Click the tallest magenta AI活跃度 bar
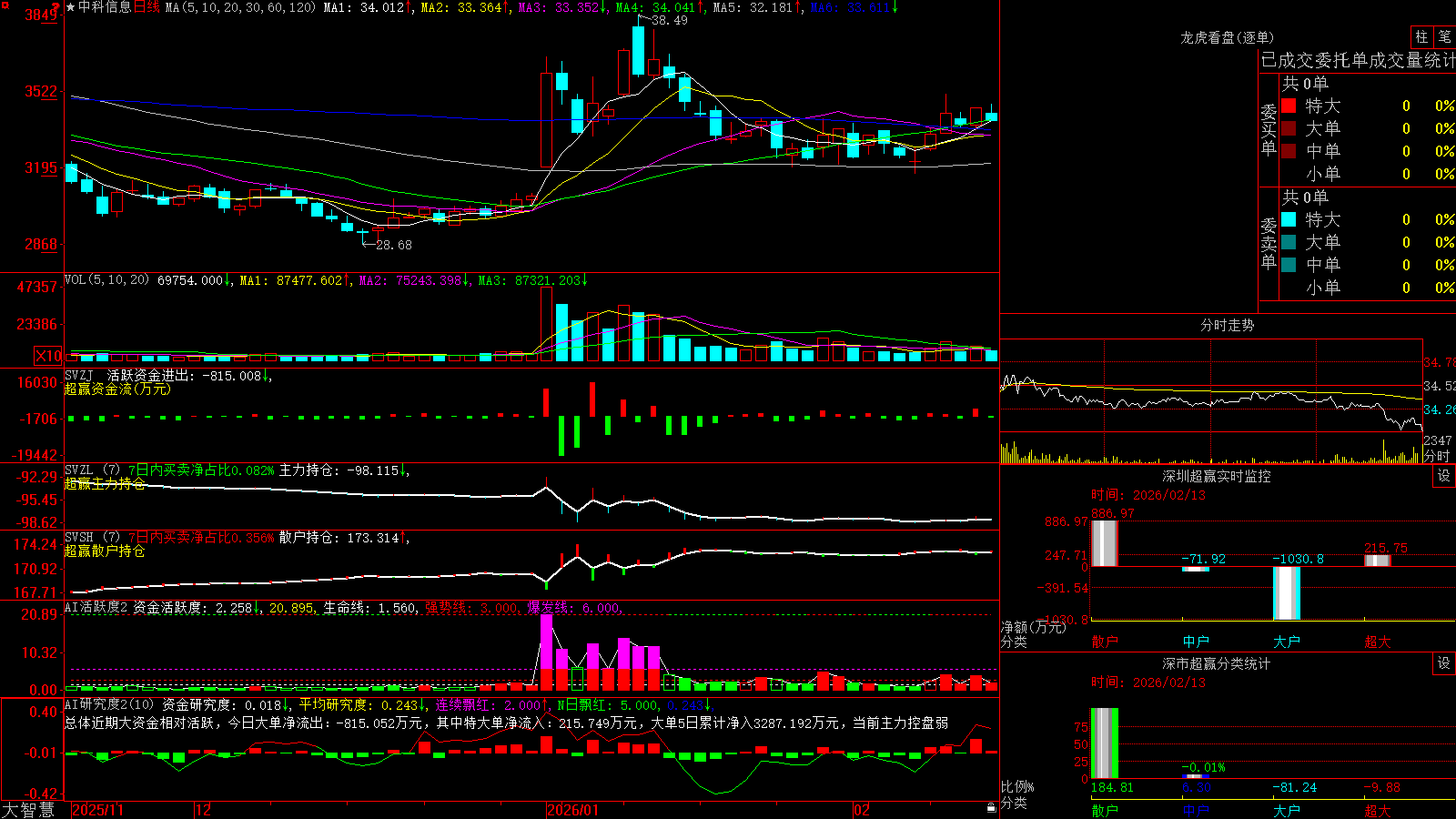 (x=546, y=642)
